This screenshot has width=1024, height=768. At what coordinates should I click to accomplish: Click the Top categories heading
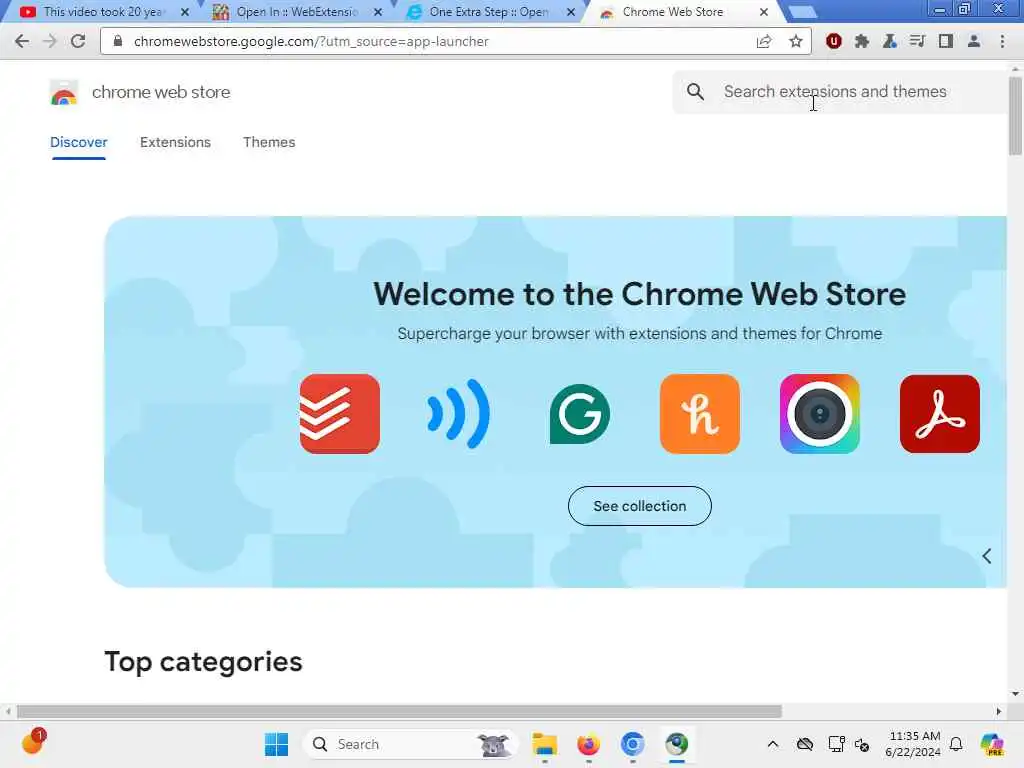[203, 662]
